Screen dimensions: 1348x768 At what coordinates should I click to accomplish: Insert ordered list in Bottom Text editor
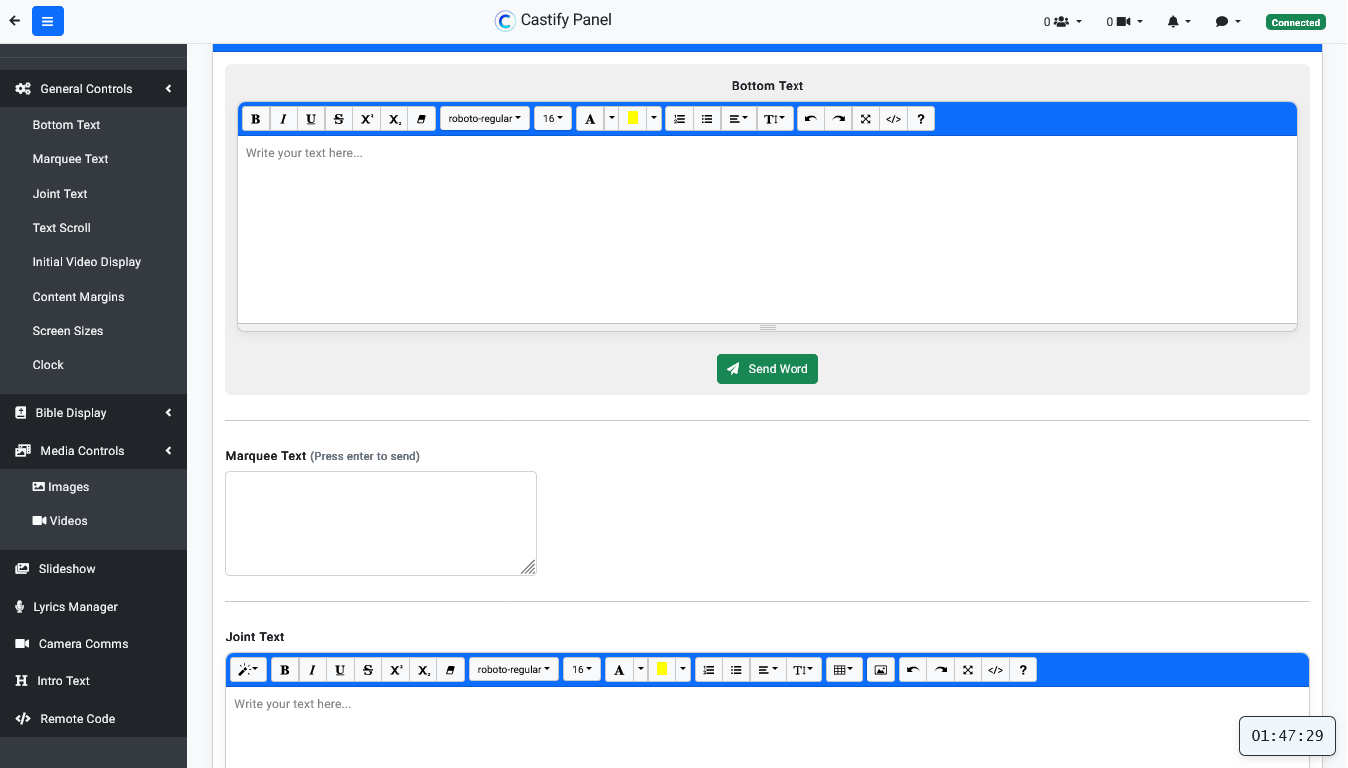pyautogui.click(x=679, y=119)
